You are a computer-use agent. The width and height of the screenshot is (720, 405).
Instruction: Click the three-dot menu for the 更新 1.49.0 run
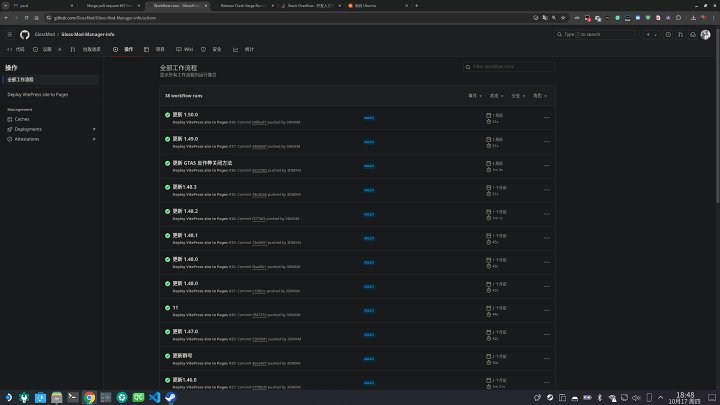(546, 141)
